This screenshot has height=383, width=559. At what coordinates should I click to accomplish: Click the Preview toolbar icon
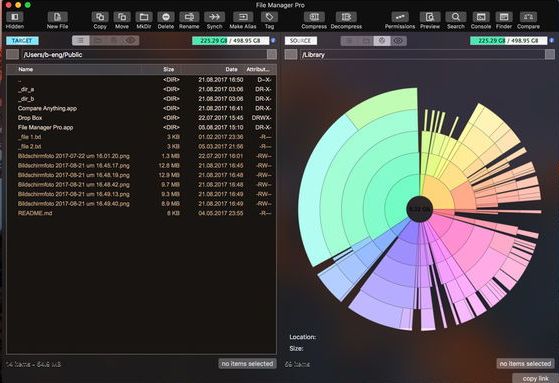430,17
